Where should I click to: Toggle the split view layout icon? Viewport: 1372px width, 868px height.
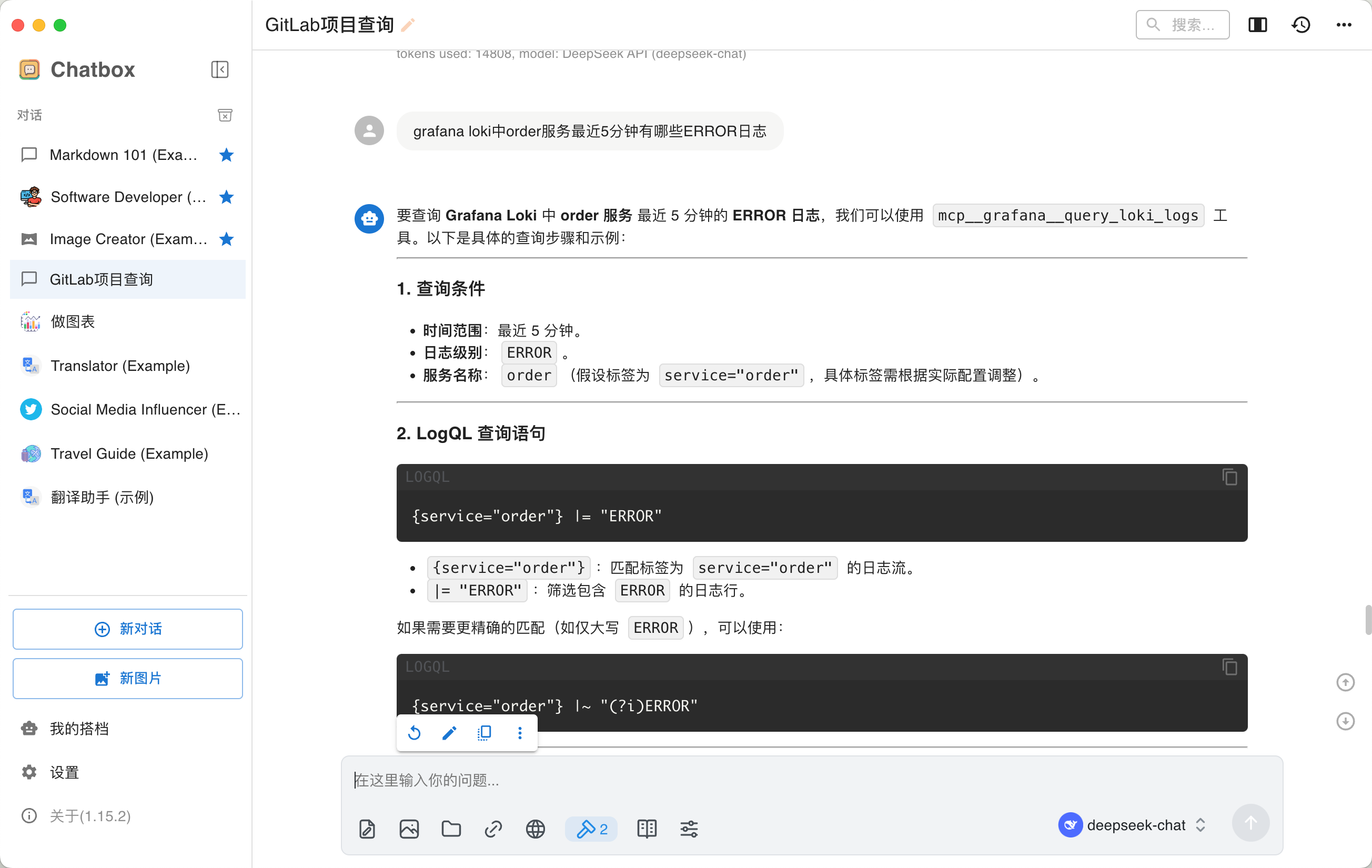(x=1257, y=25)
